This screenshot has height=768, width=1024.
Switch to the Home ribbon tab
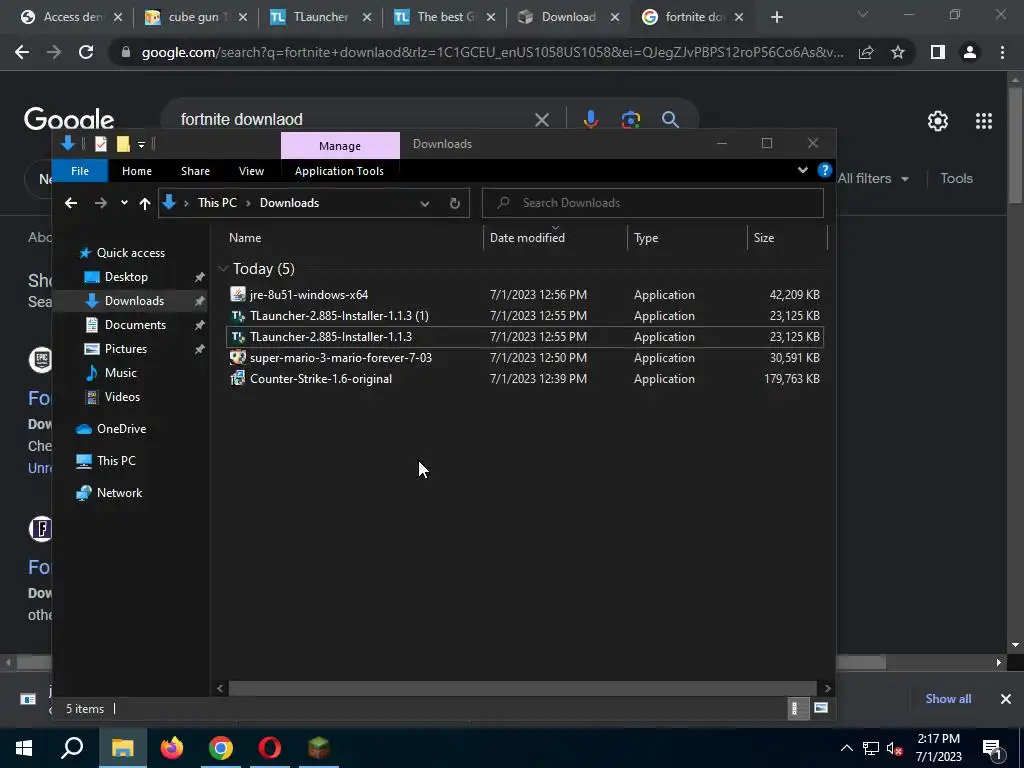[136, 171]
